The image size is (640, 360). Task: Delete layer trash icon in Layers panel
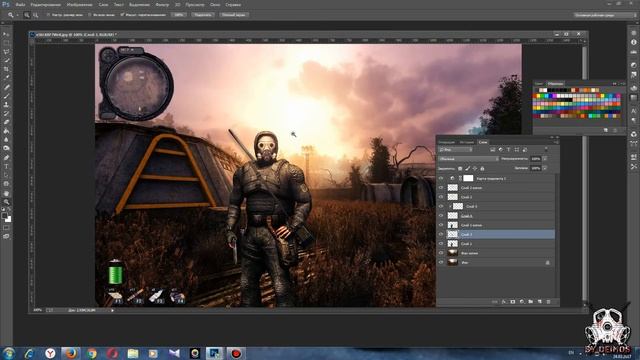coord(549,302)
